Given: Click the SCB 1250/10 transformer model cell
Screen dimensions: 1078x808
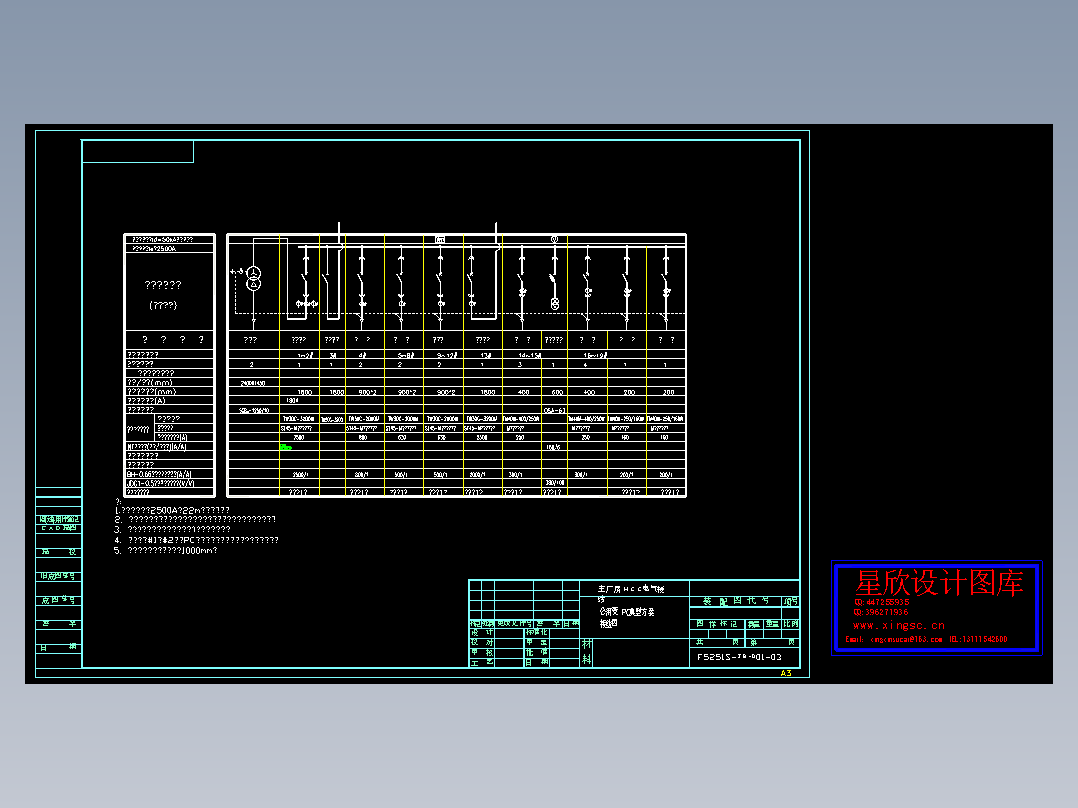Looking at the screenshot, I should [x=254, y=411].
